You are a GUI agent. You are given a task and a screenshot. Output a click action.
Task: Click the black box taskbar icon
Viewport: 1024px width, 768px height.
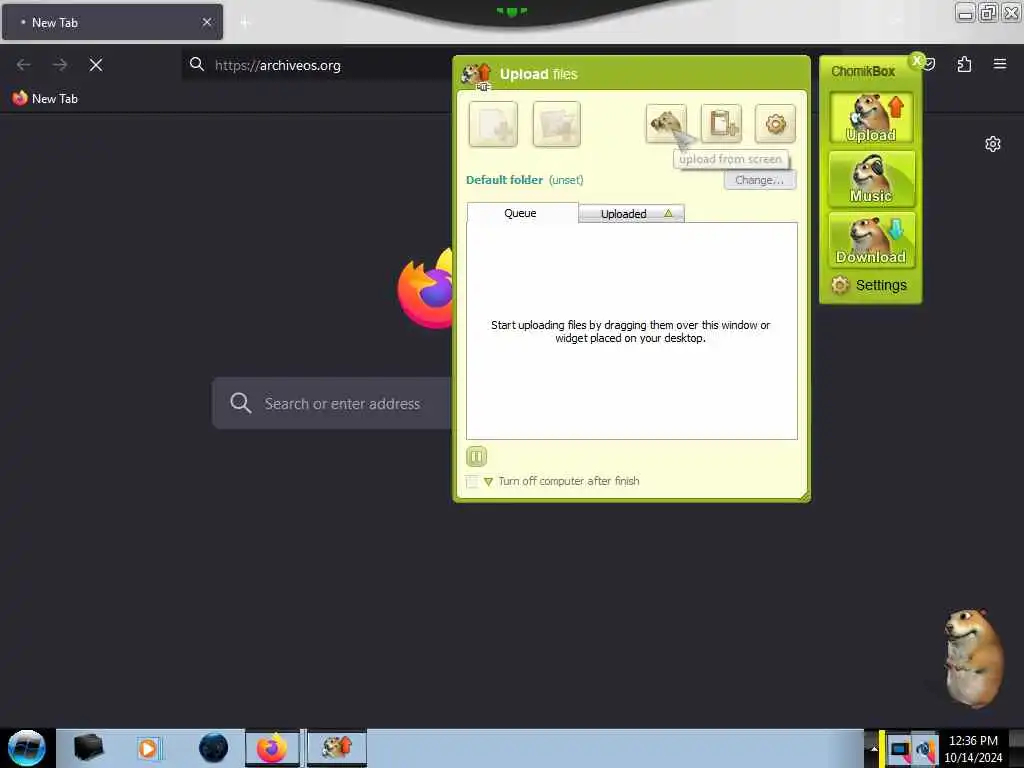pyautogui.click(x=88, y=748)
